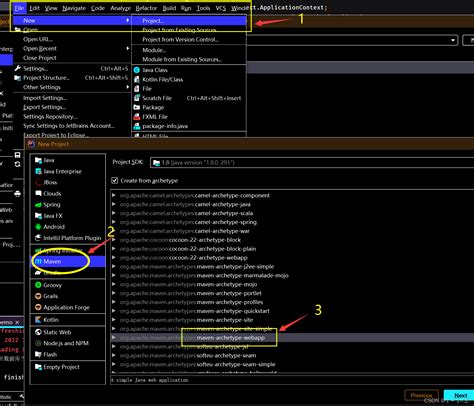Click the Next button

tap(460, 396)
